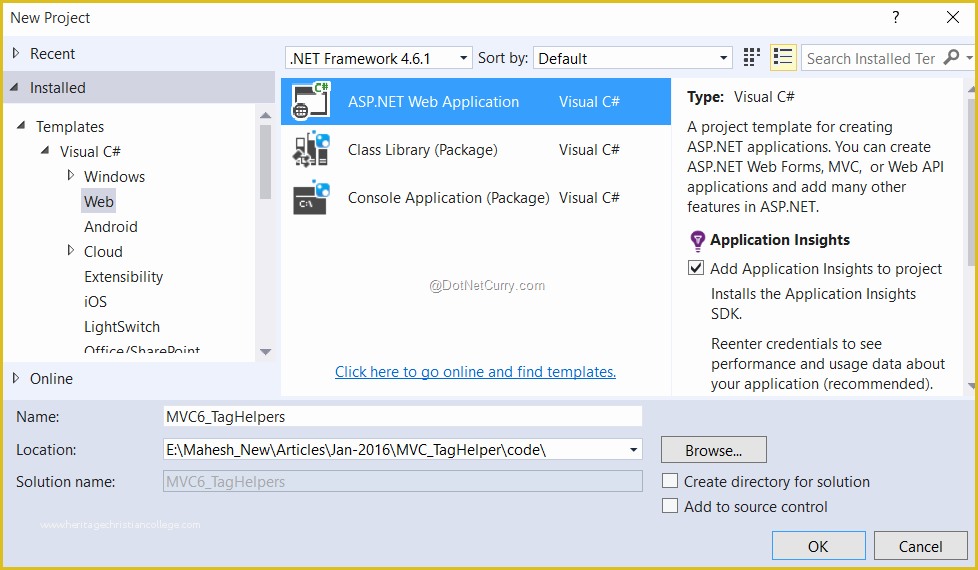Click the Installed heading label
Image resolution: width=978 pixels, height=570 pixels.
(57, 87)
